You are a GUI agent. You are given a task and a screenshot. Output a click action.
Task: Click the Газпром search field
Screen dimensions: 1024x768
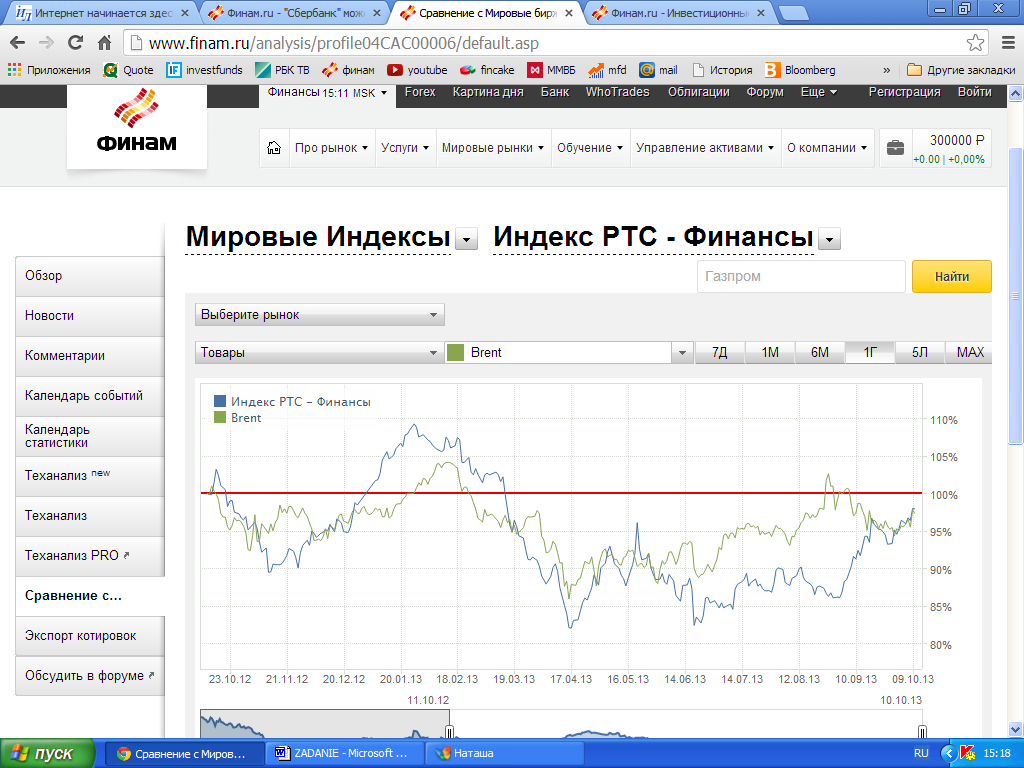(801, 276)
